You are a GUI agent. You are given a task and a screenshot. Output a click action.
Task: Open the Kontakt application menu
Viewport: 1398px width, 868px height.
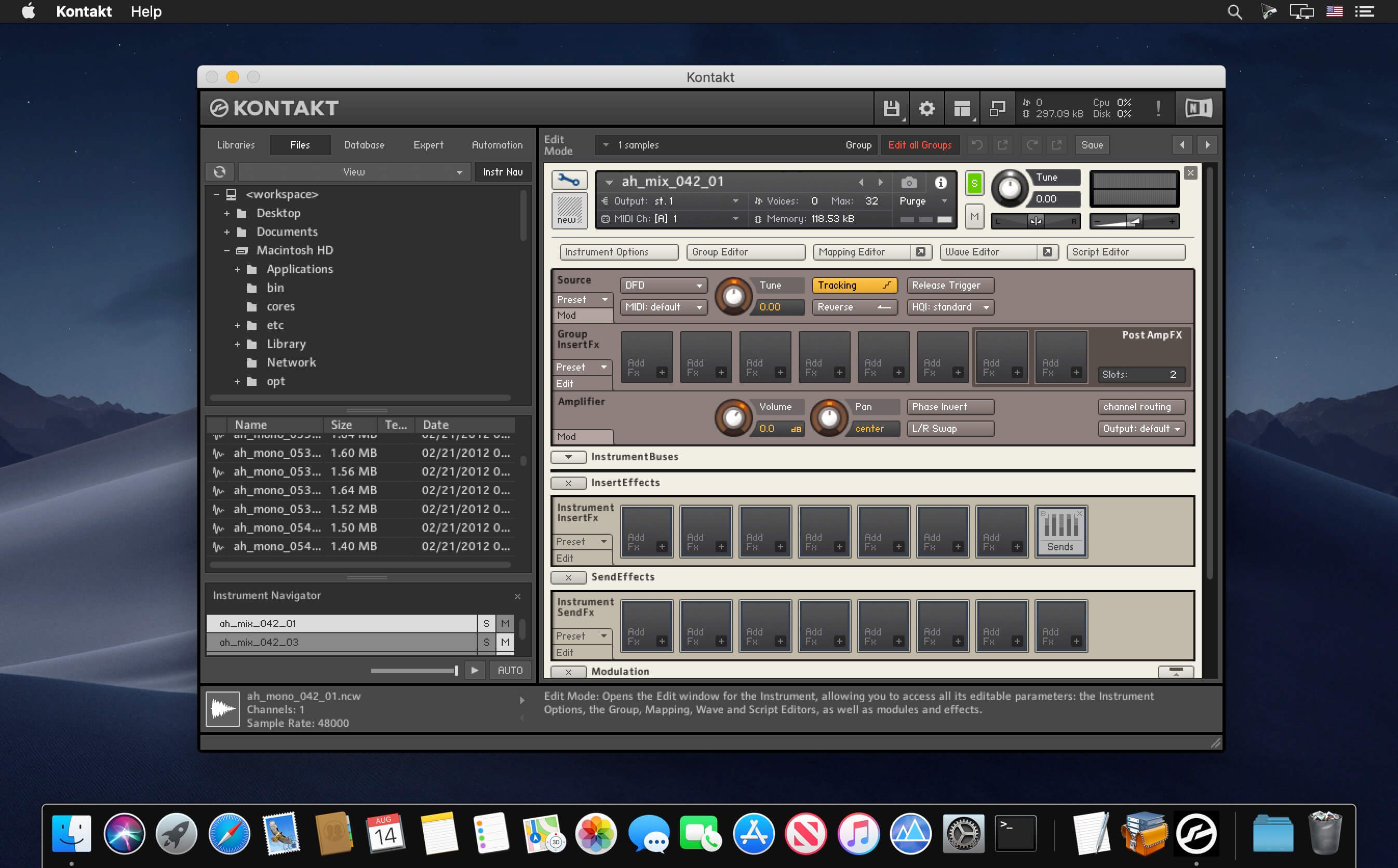click(84, 11)
